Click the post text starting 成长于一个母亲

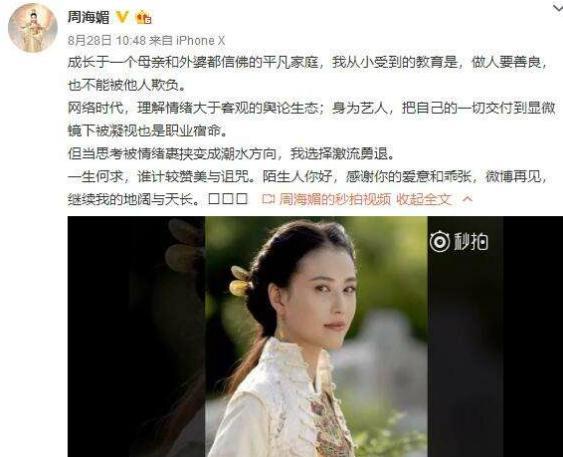coord(309,74)
